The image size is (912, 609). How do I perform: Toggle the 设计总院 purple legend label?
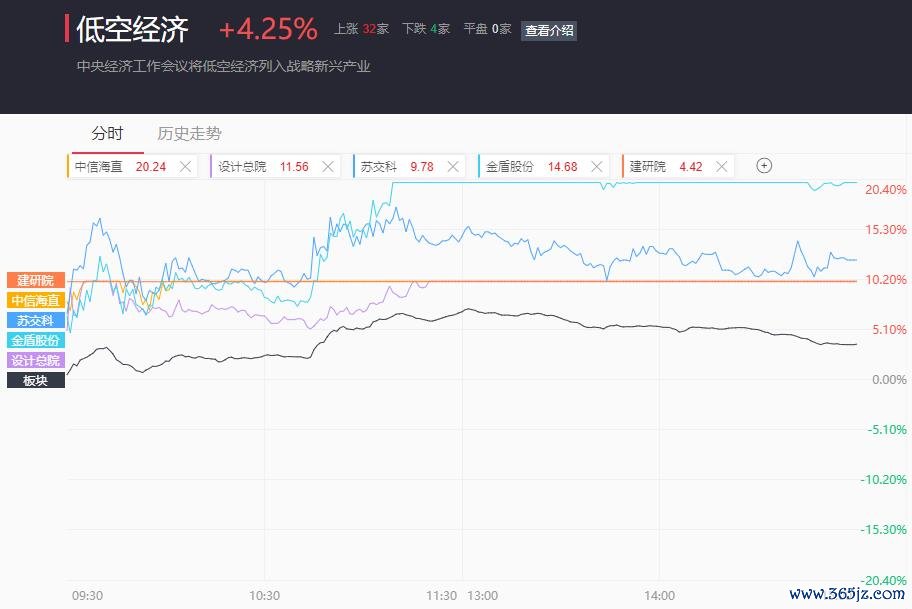(x=35, y=360)
